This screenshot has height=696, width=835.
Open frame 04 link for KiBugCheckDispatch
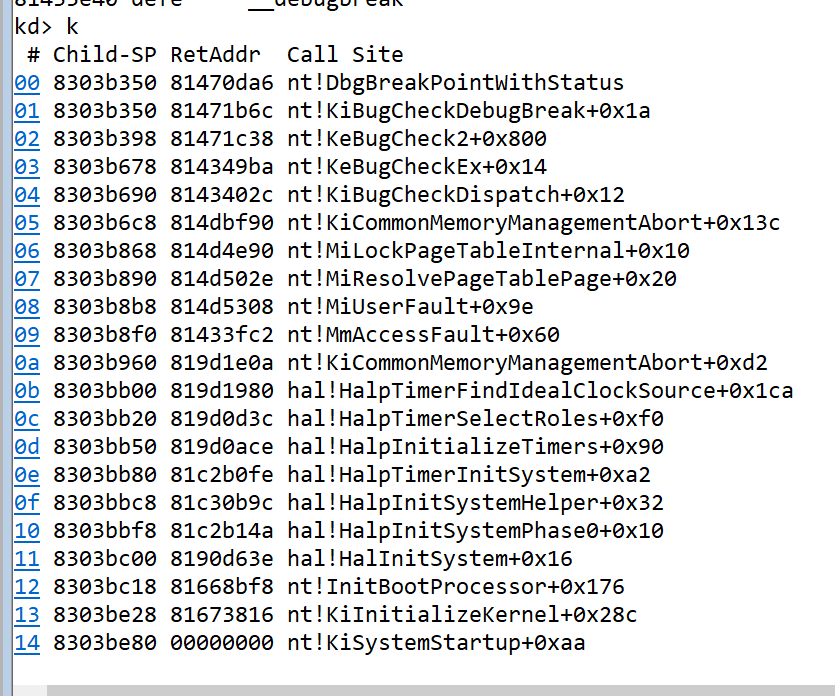27,195
